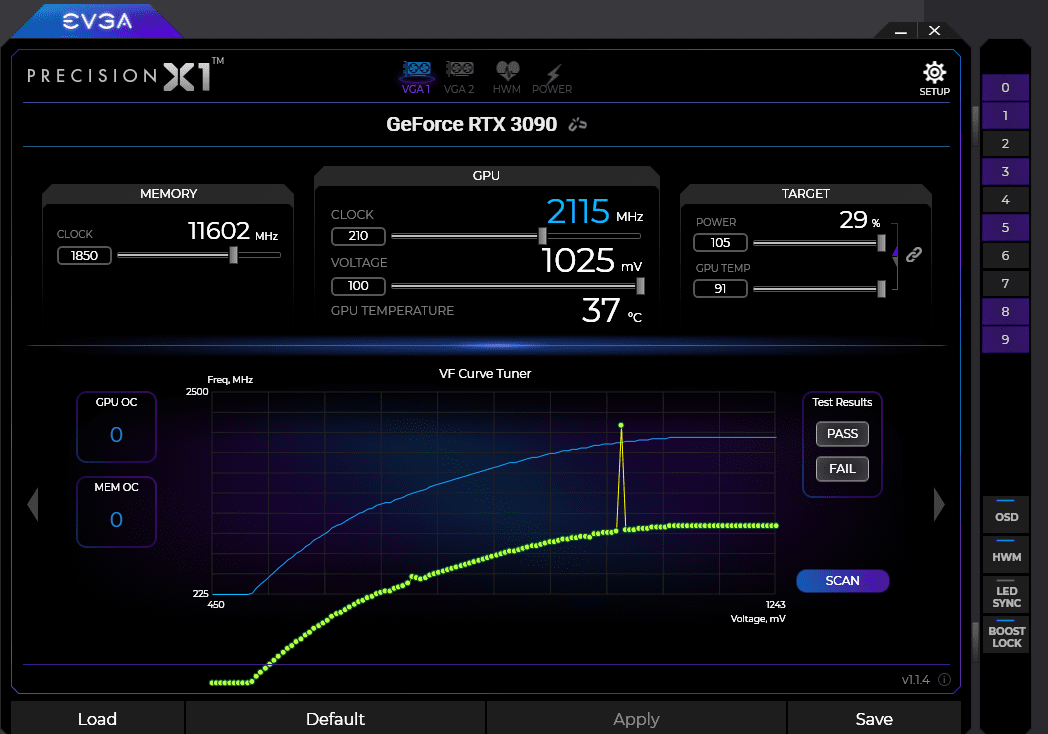The image size is (1048, 734).
Task: Click the 37 °C temperature reading
Action: [x=612, y=311]
